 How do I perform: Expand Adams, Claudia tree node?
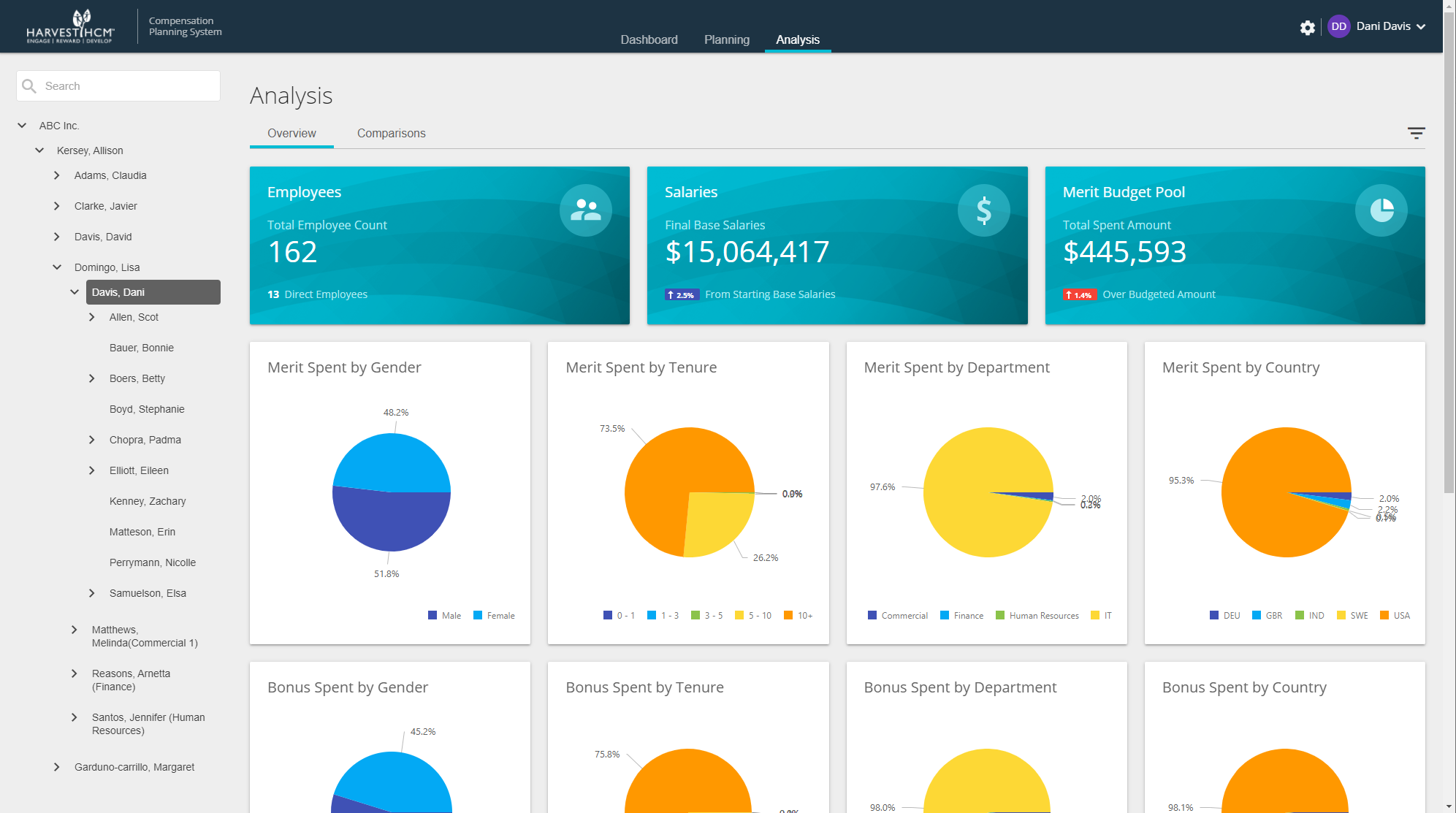coord(57,175)
